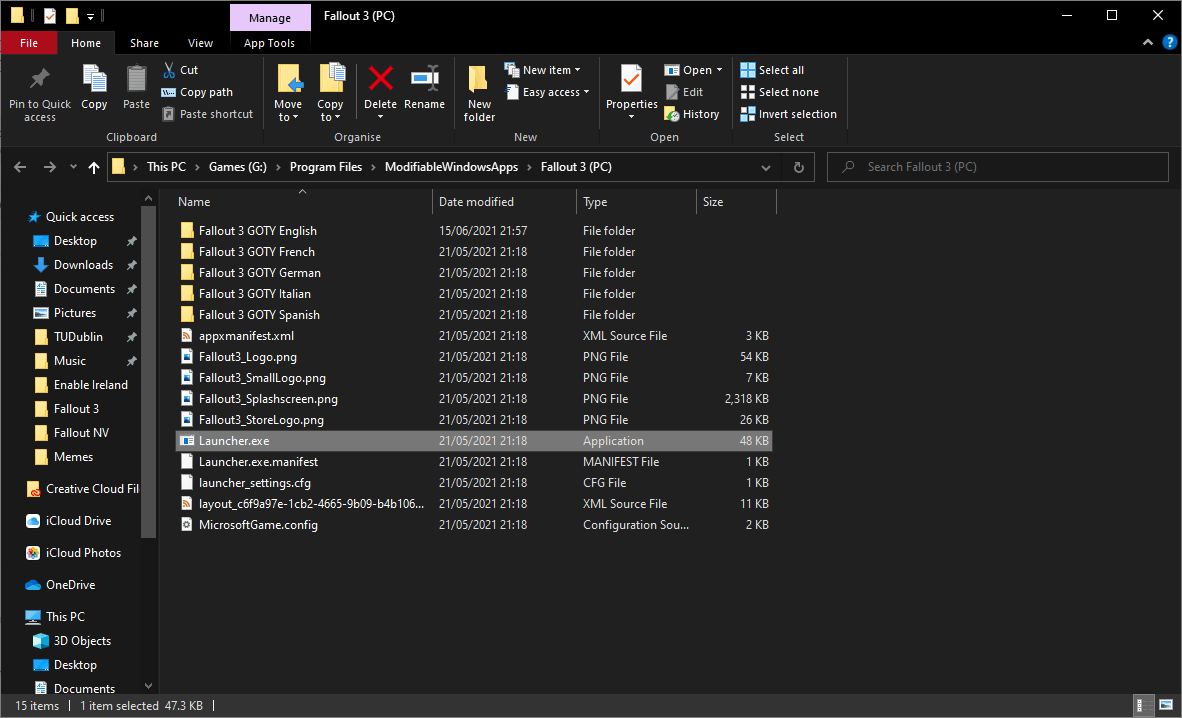Image resolution: width=1182 pixels, height=718 pixels.
Task: Select Fallout3_Splashscreen.png file
Action: (473, 398)
